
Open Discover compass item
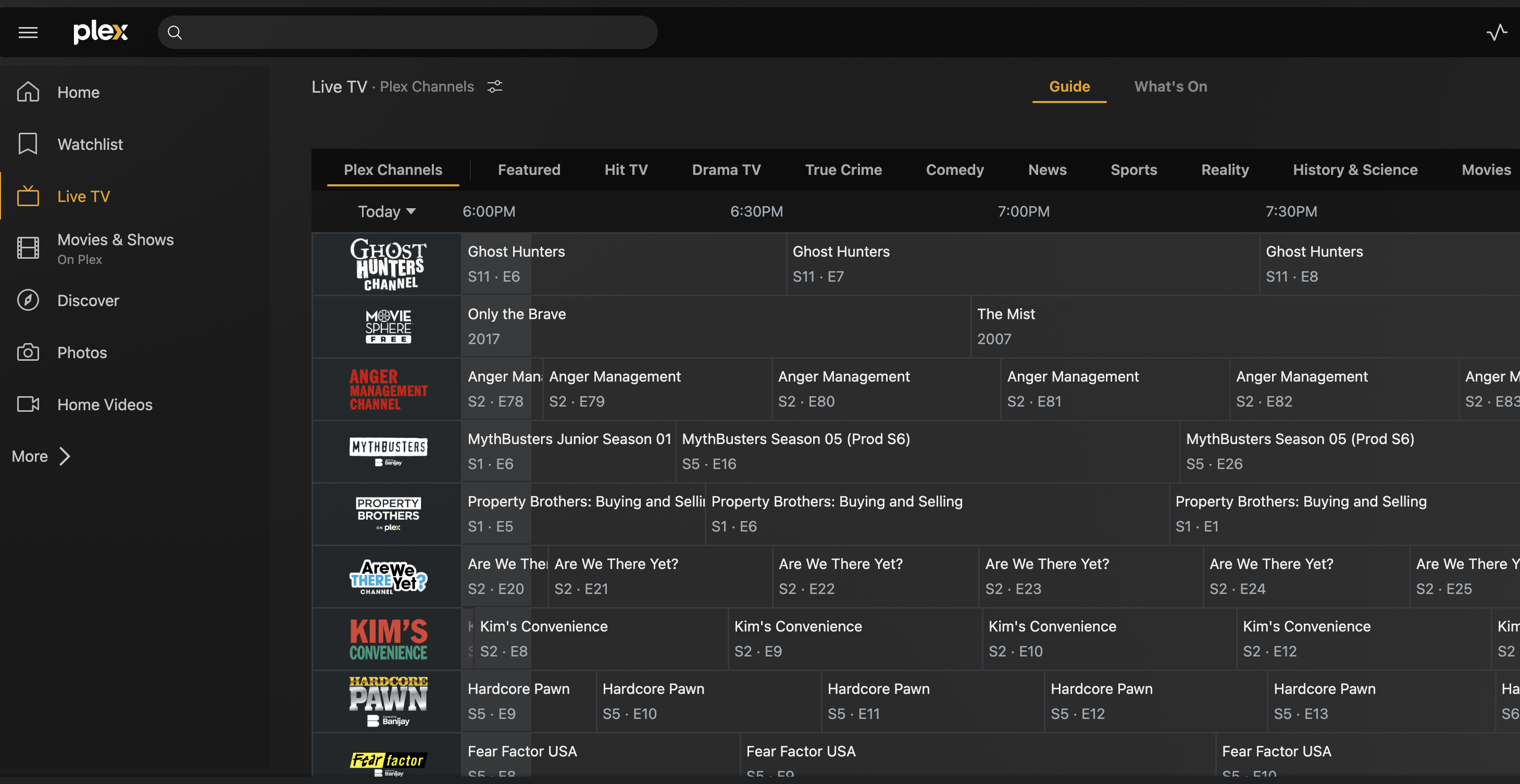88,301
